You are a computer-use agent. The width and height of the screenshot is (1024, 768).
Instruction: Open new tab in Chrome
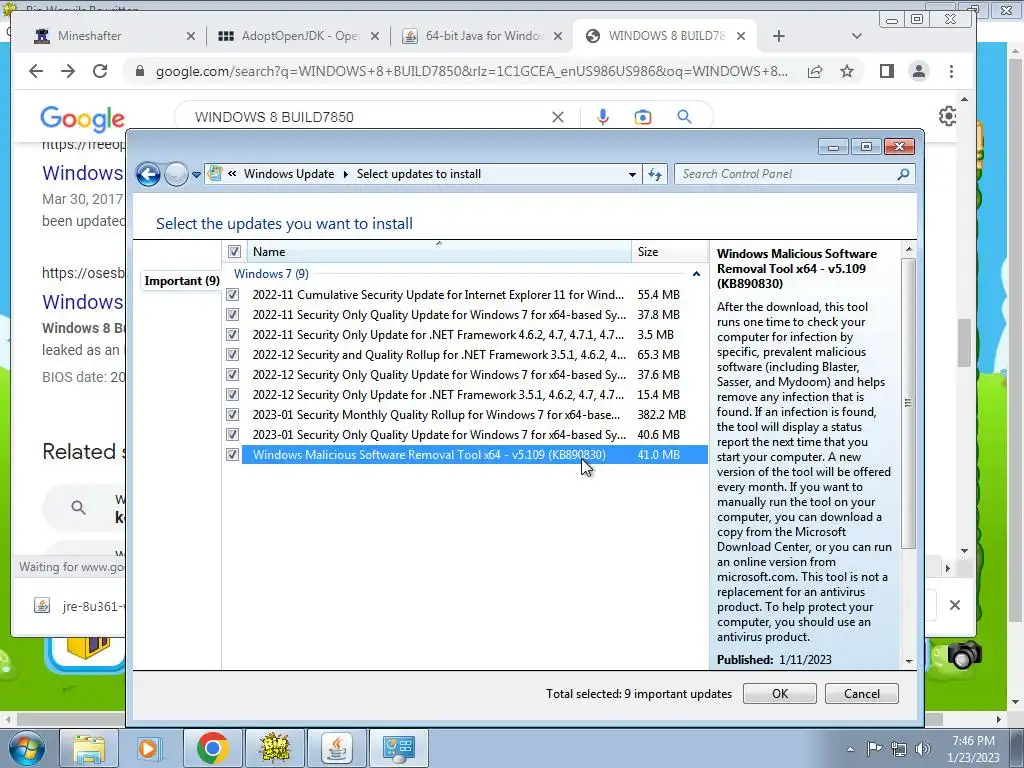coord(778,36)
